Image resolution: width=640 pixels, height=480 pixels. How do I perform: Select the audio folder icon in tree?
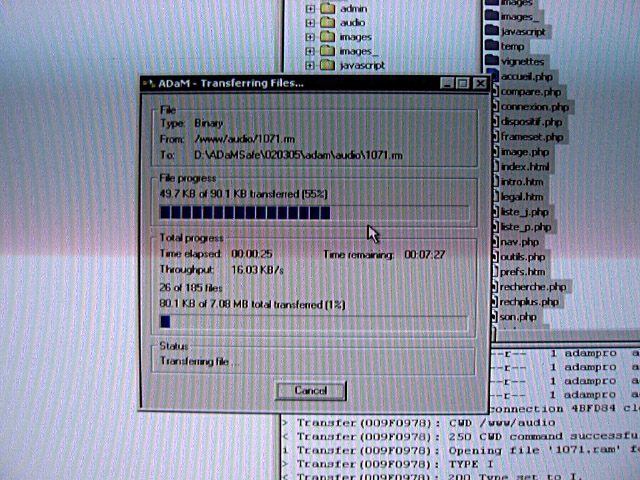(x=327, y=22)
